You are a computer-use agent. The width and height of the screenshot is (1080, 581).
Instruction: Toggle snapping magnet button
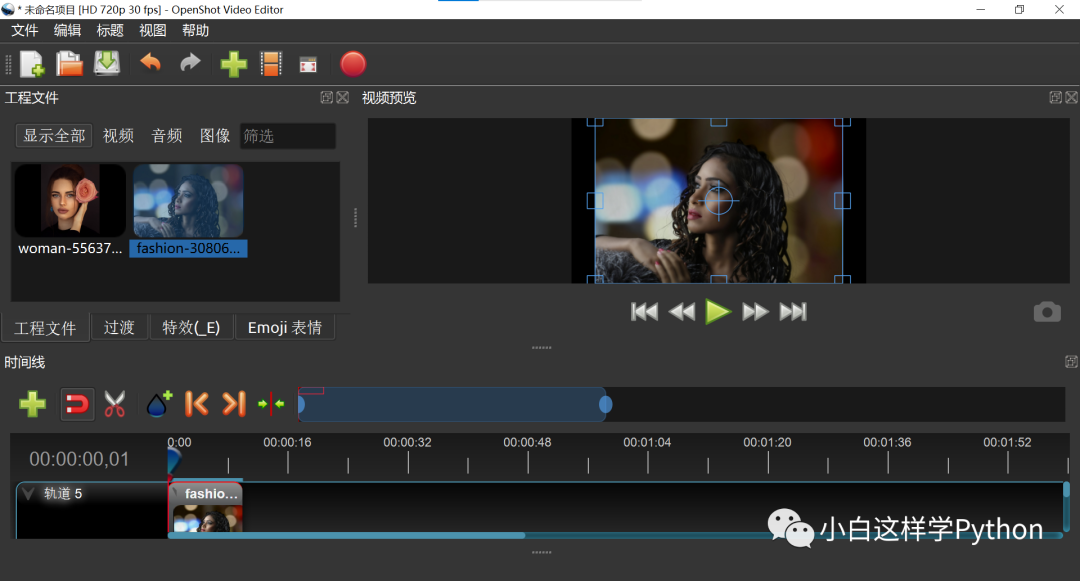pos(76,404)
